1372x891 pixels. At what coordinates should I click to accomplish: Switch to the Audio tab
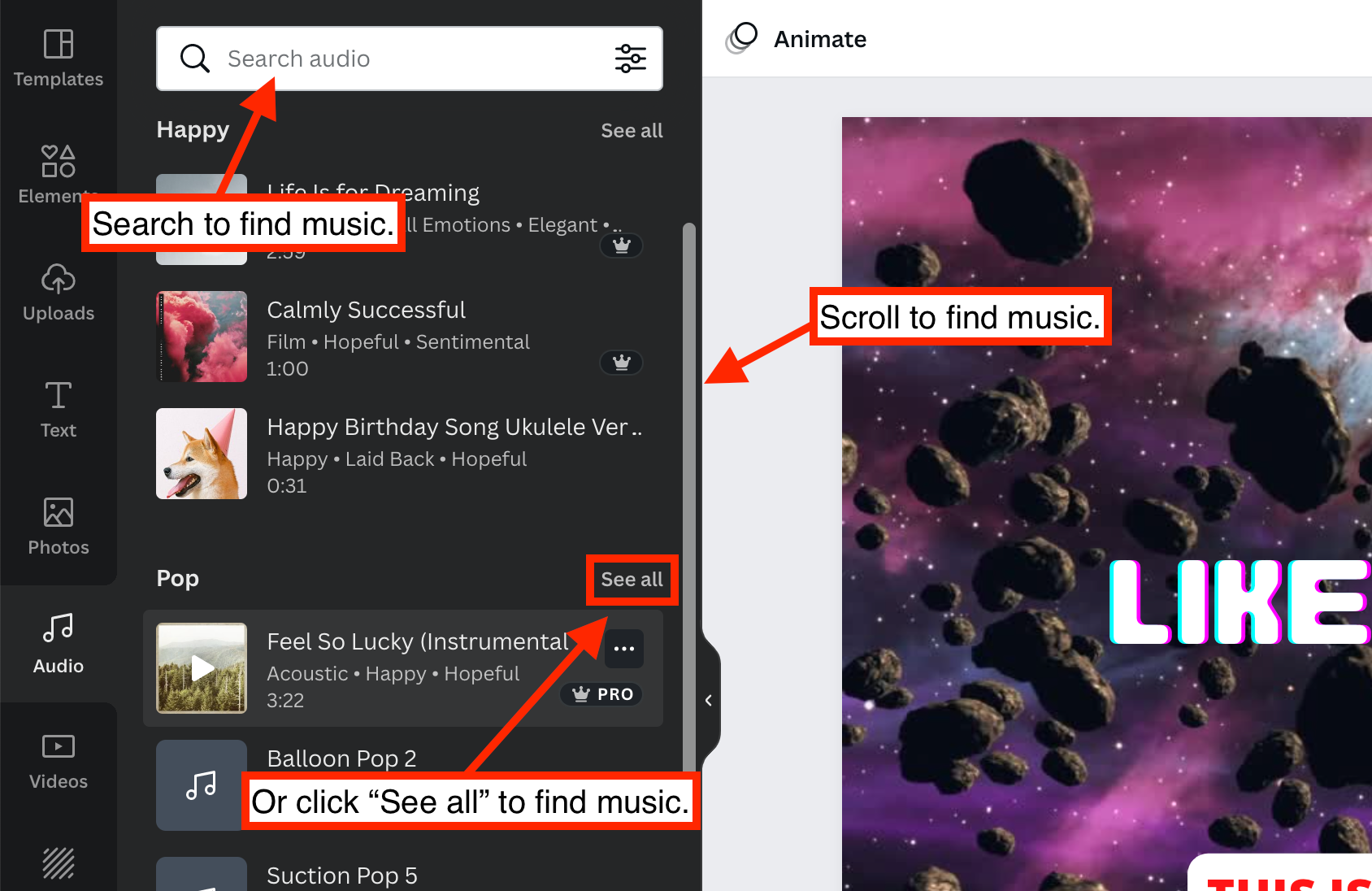click(x=59, y=642)
